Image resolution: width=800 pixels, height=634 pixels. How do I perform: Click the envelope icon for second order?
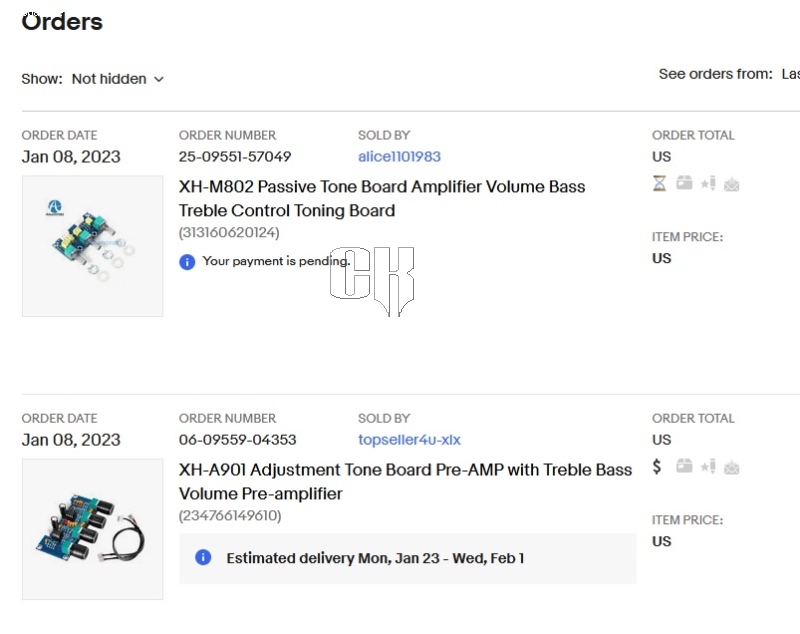coord(732,467)
